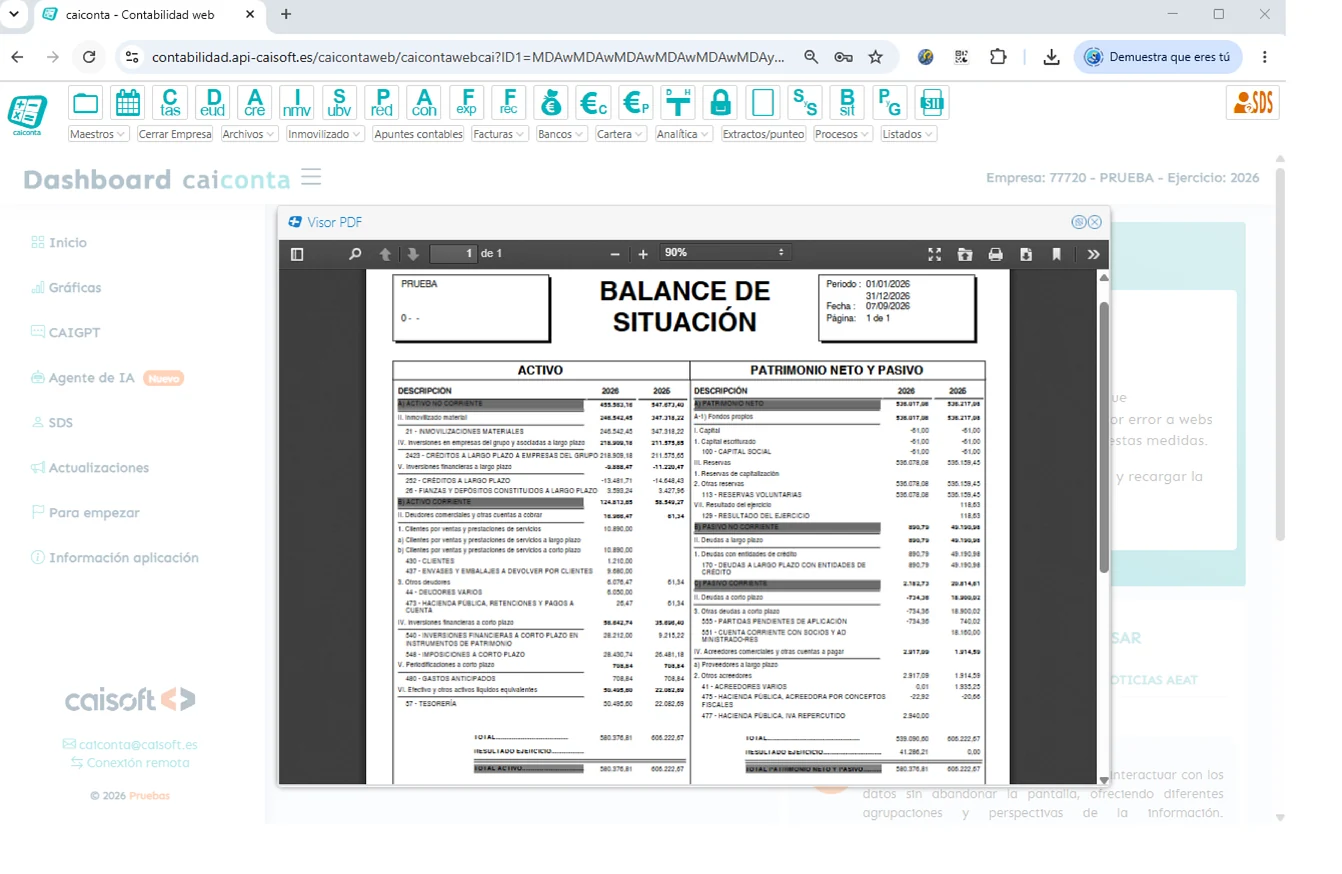Click the caiconta@caisoft.es email link

(x=130, y=744)
